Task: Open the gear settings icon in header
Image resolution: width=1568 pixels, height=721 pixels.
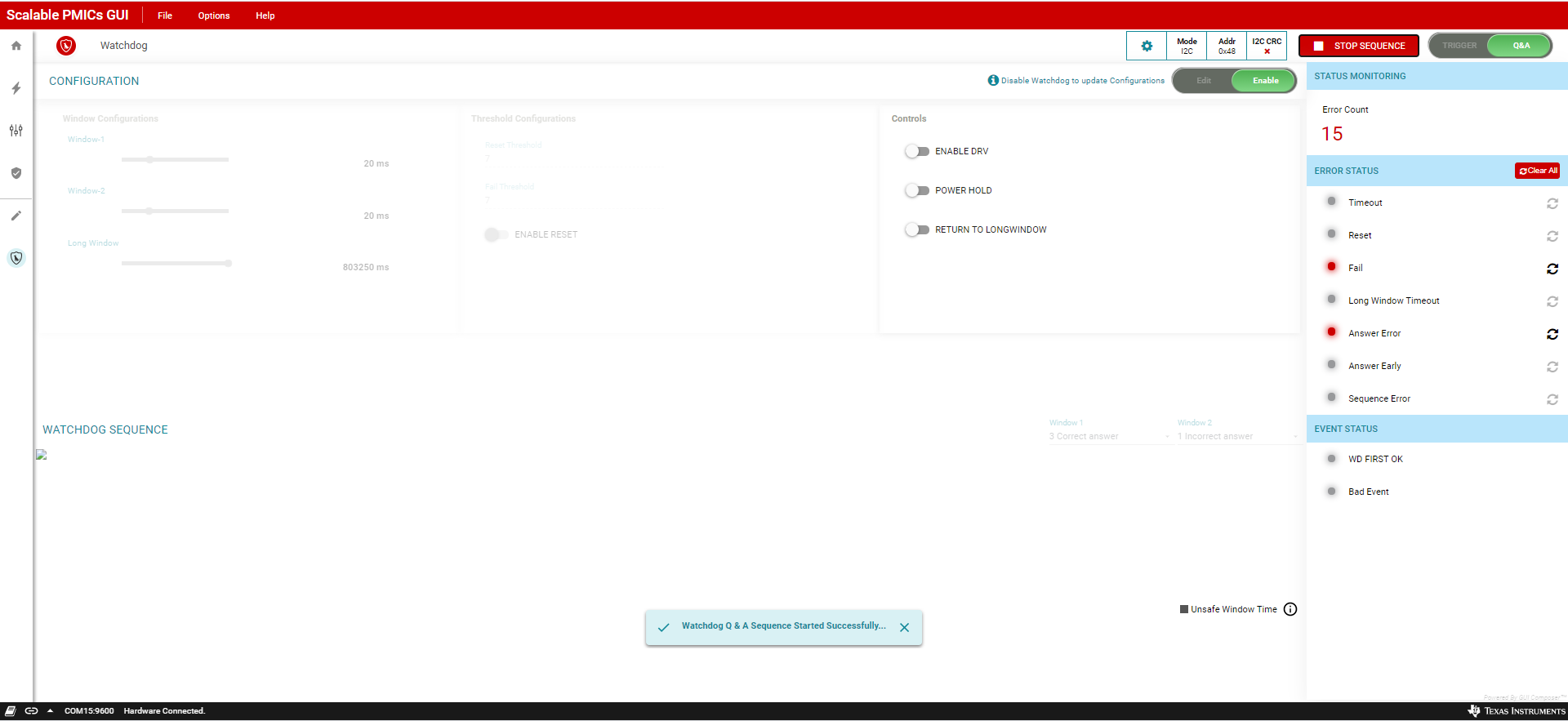Action: pos(1147,46)
